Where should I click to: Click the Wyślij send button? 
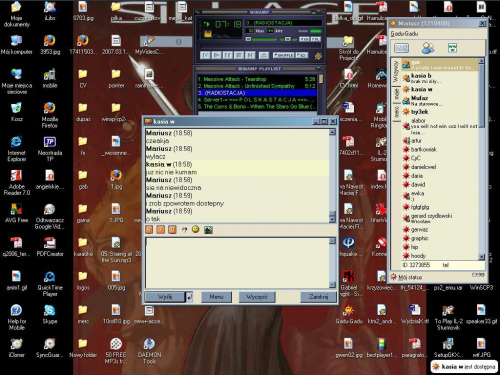(x=165, y=297)
